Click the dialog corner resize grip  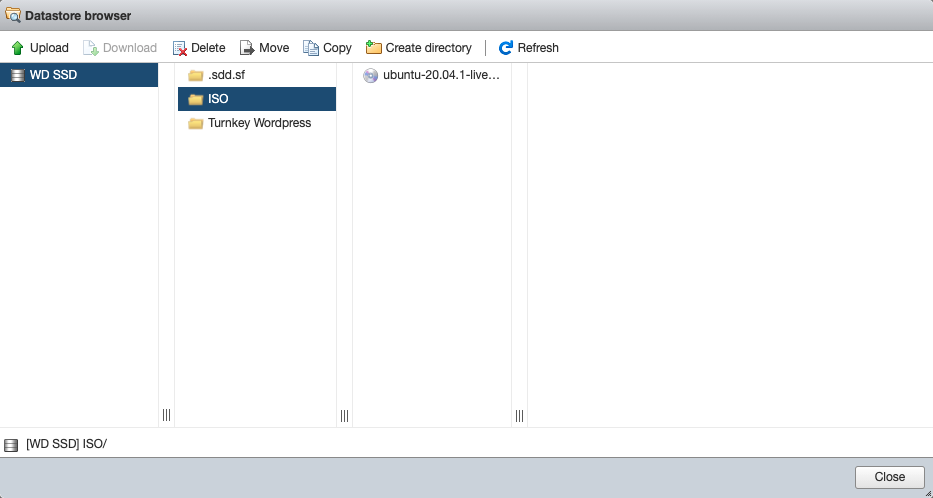click(x=928, y=493)
